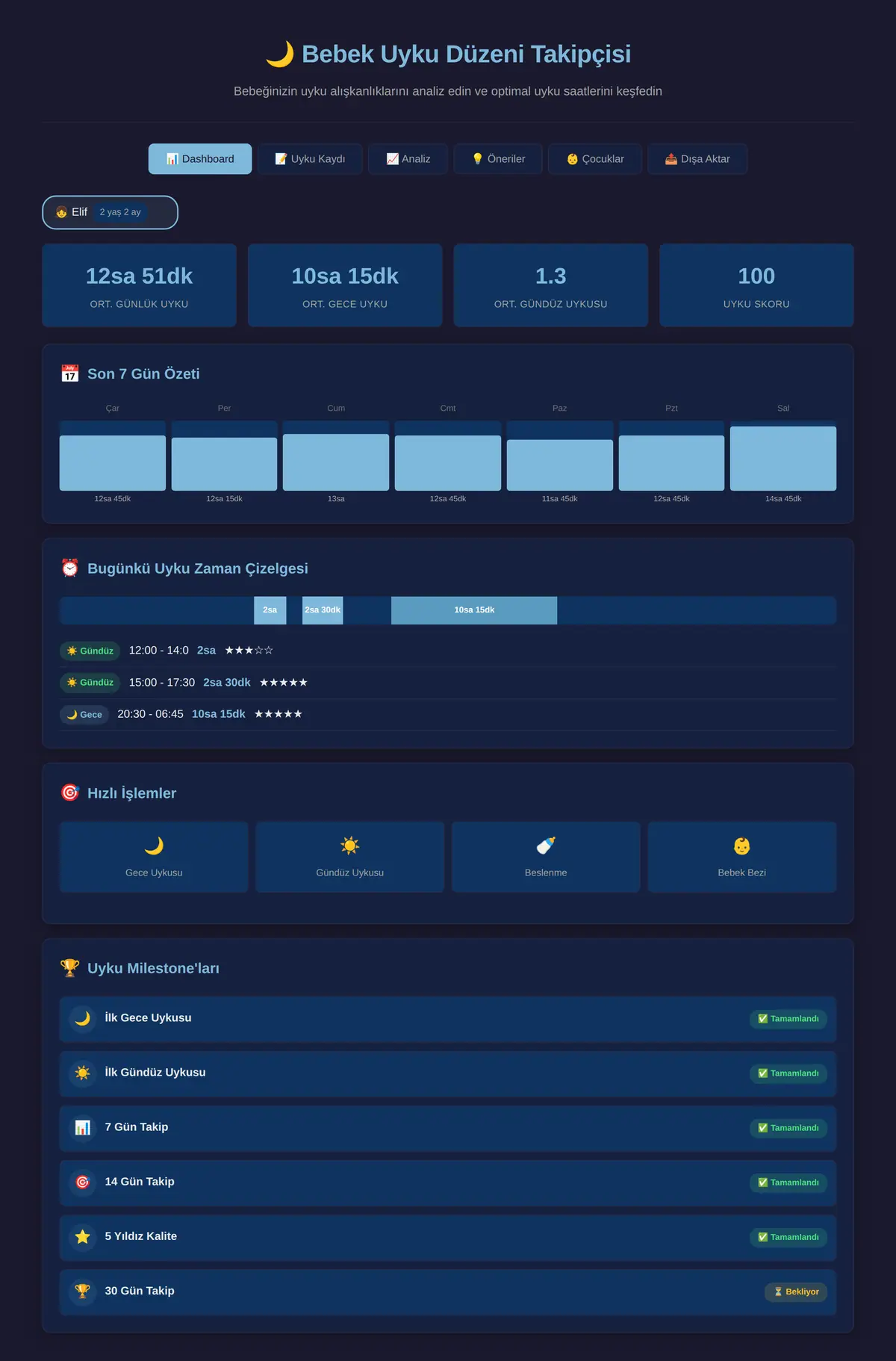Screen dimensions: 896x1361
Task: Click the chart icon of 7 Gün Takip milestone
Action: (x=83, y=1127)
